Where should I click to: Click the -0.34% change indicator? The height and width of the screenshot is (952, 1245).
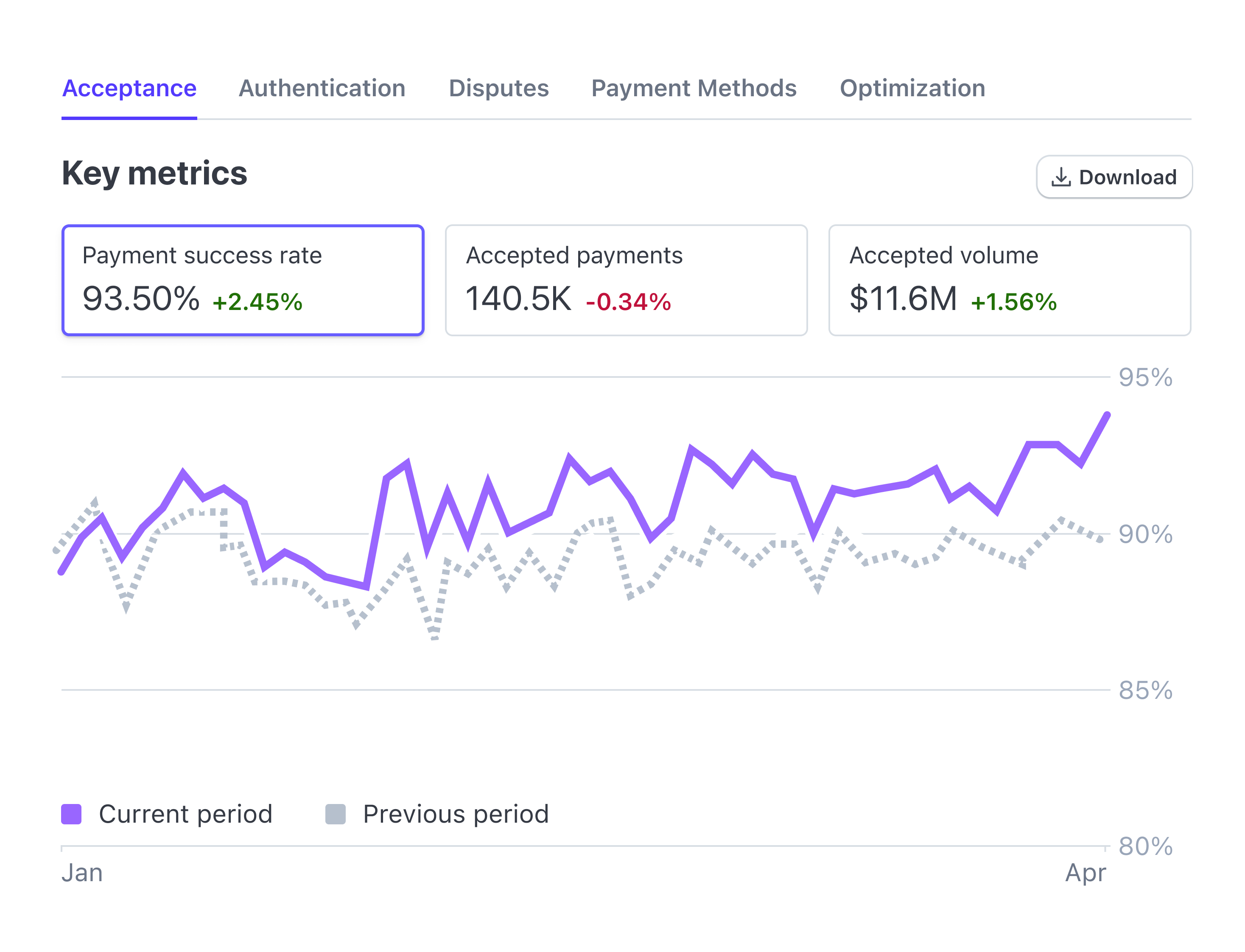pyautogui.click(x=628, y=303)
